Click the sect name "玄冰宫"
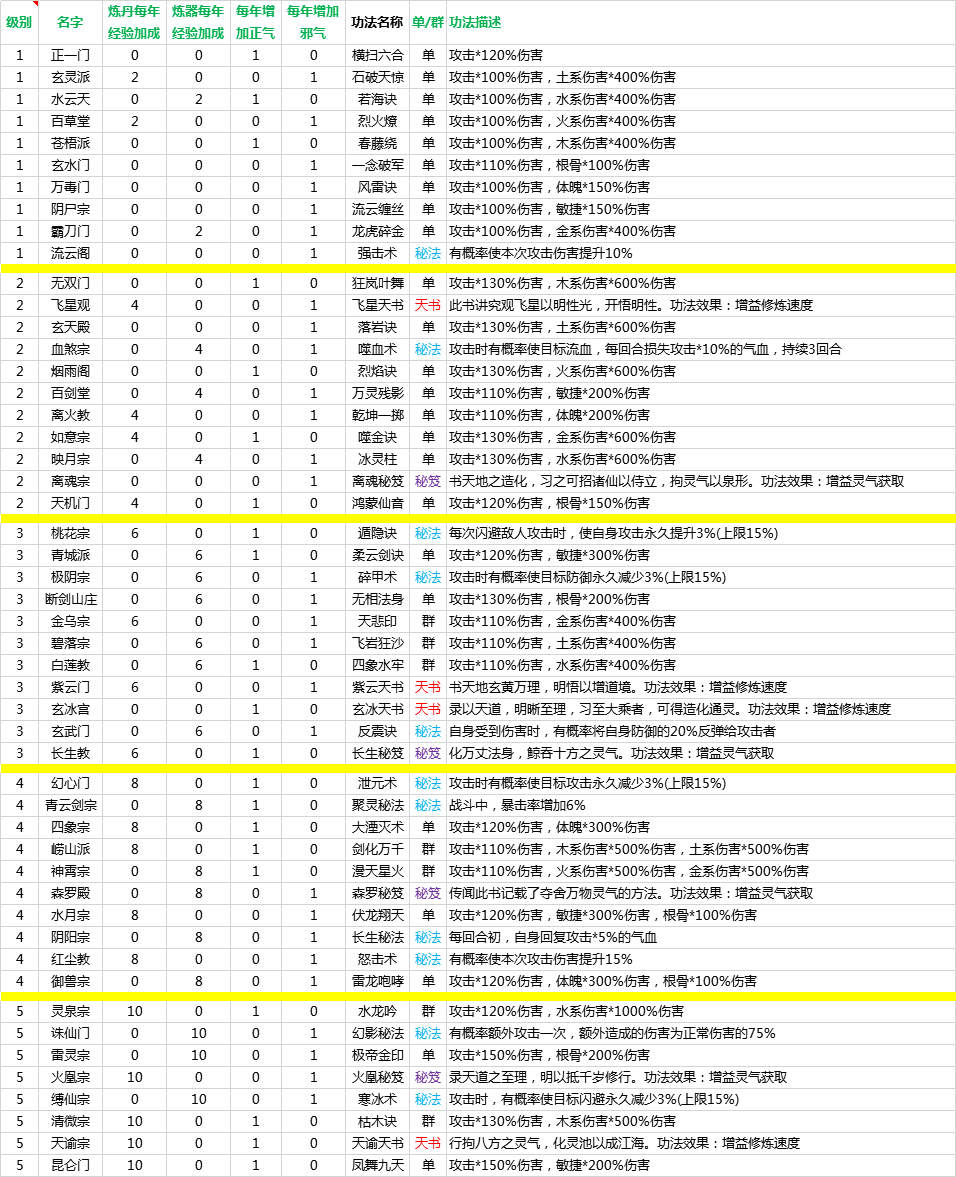This screenshot has height=1177, width=956. (x=70, y=709)
